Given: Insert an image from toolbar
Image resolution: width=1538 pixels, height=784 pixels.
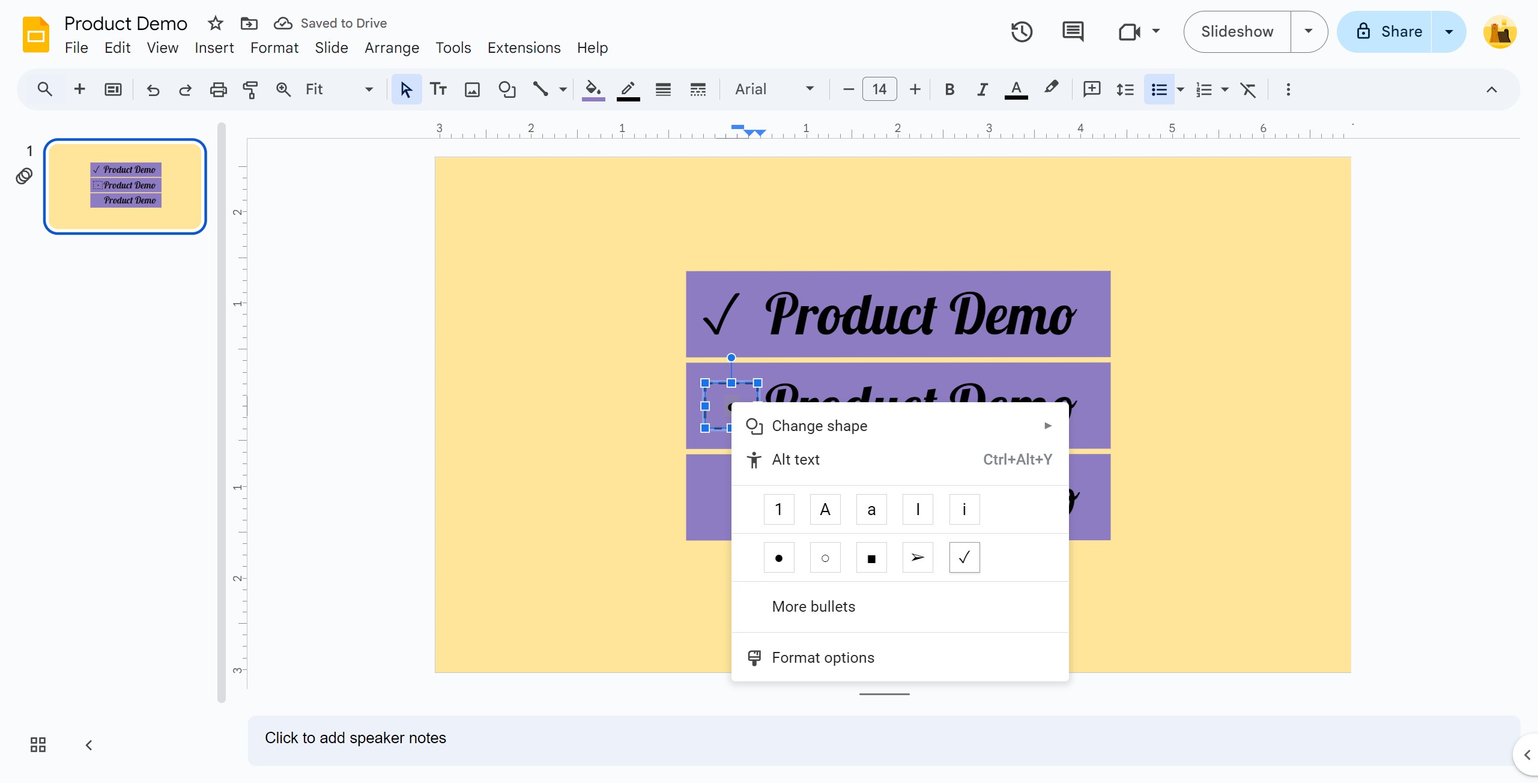Looking at the screenshot, I should (x=473, y=89).
